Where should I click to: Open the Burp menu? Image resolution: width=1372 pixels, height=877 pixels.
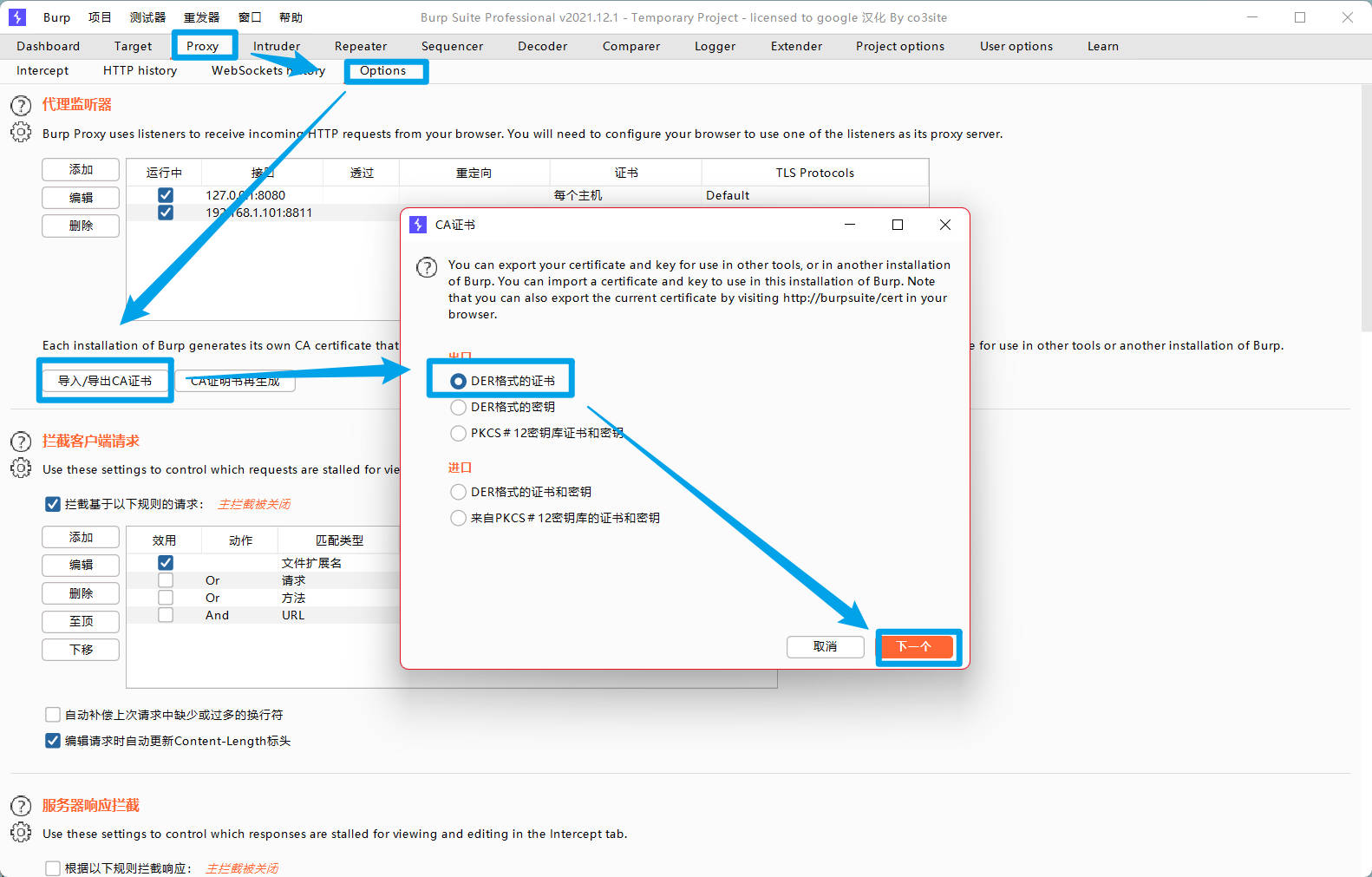point(56,17)
